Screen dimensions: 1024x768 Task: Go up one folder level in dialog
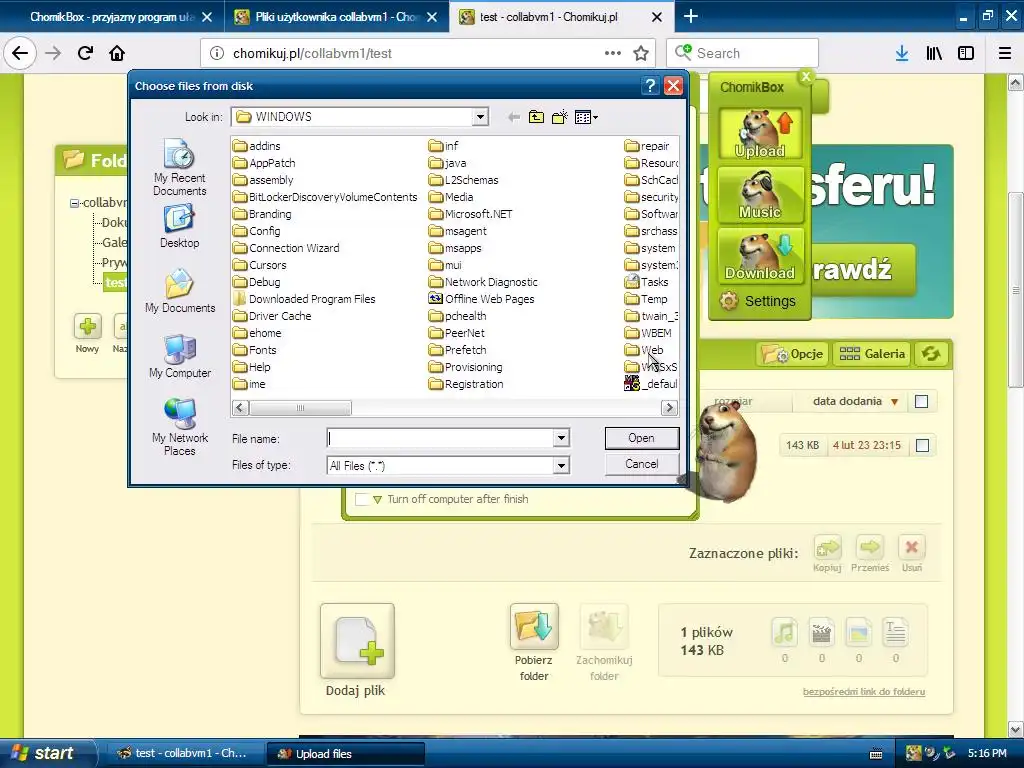tap(536, 117)
